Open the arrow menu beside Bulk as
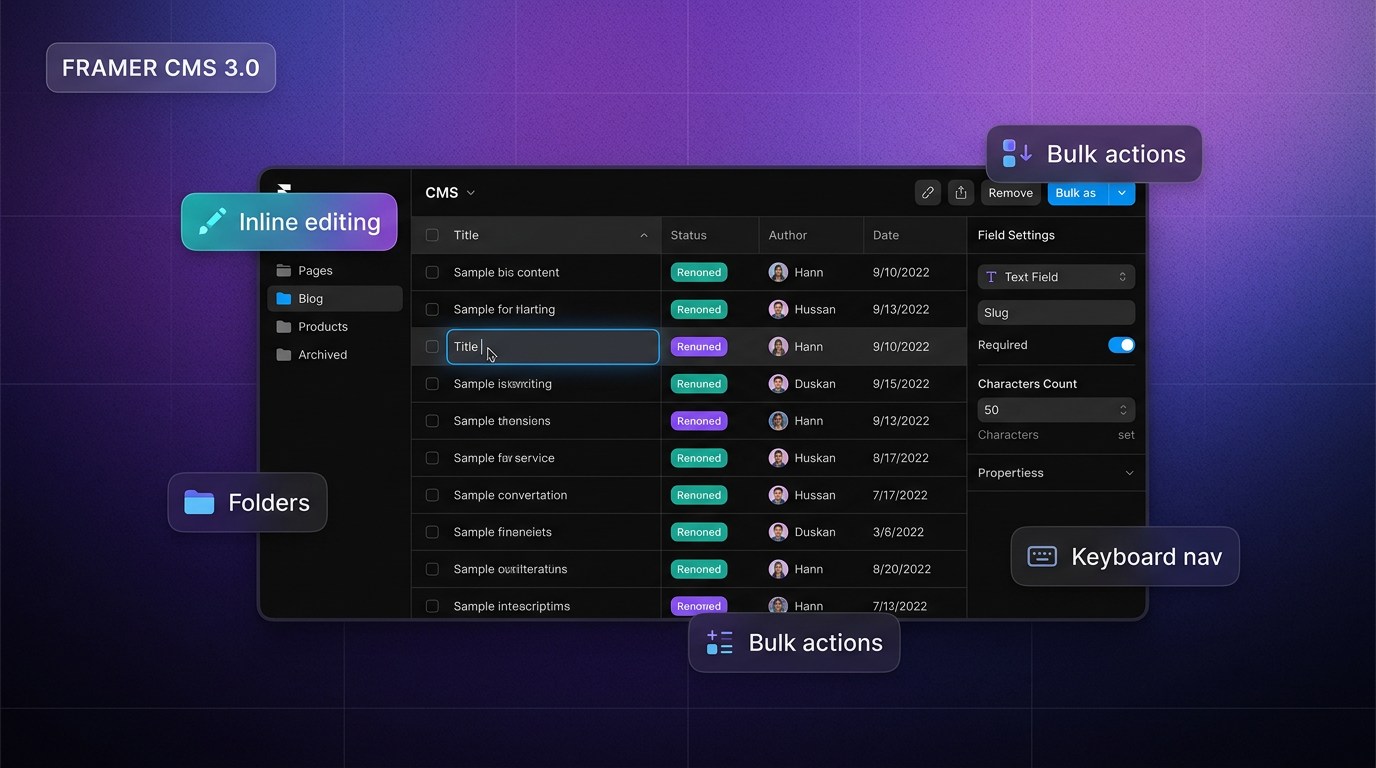 pyautogui.click(x=1122, y=193)
